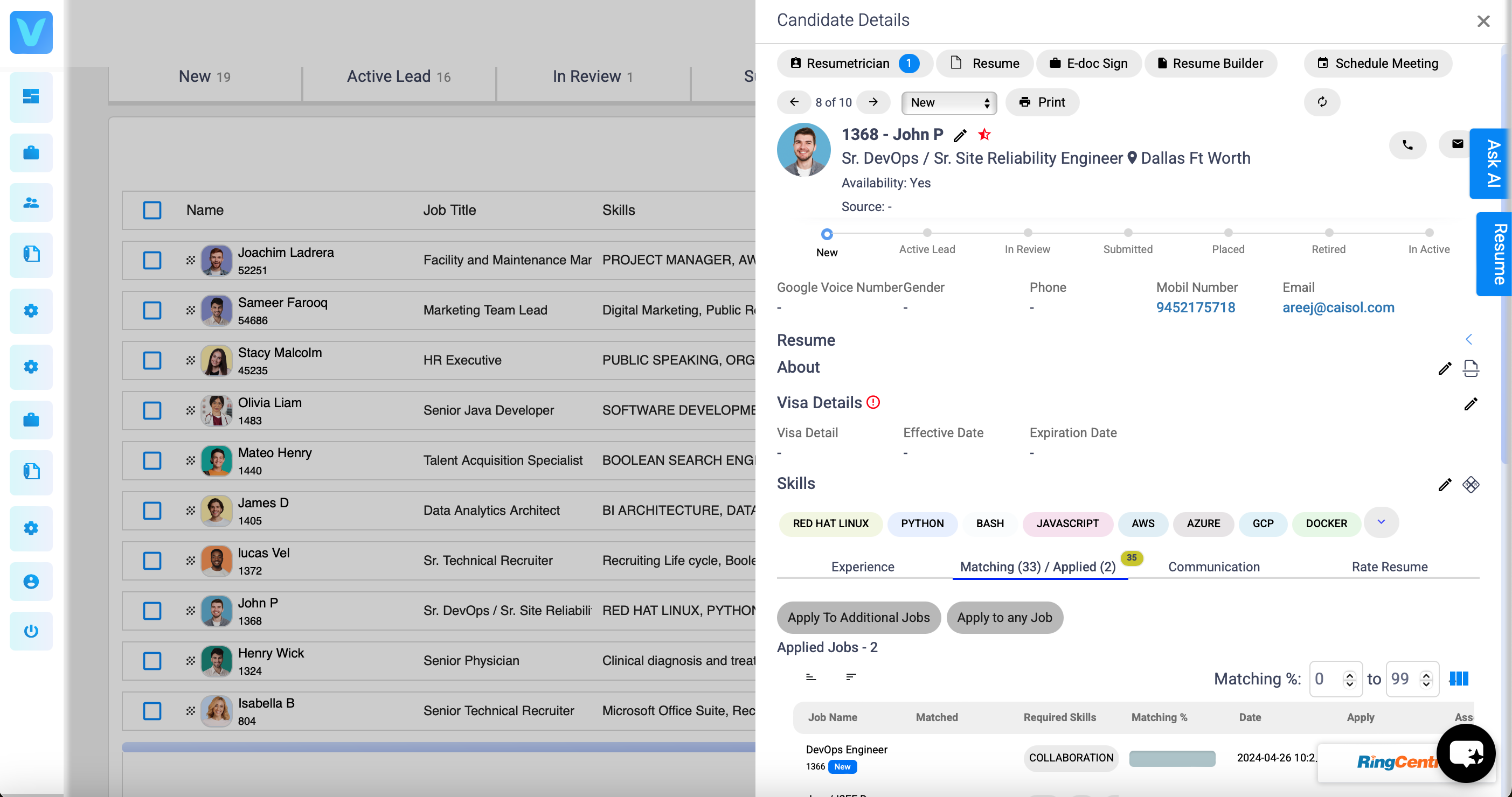Log out using the power icon

(31, 631)
